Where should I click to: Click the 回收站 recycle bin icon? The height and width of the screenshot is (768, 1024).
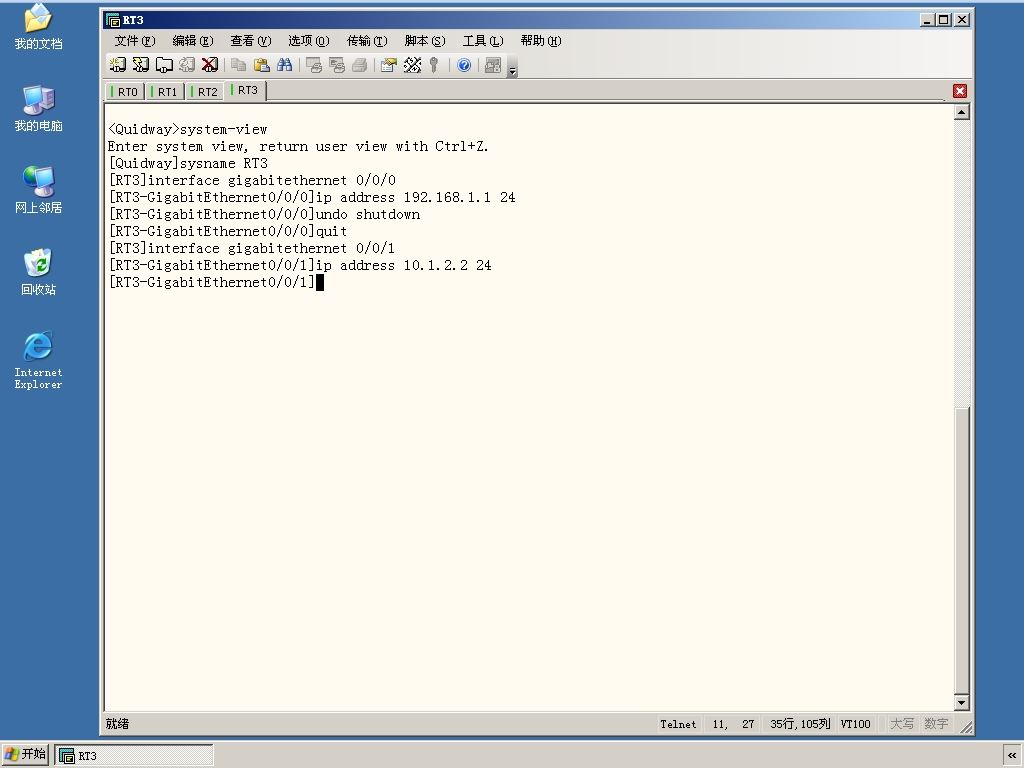38,272
